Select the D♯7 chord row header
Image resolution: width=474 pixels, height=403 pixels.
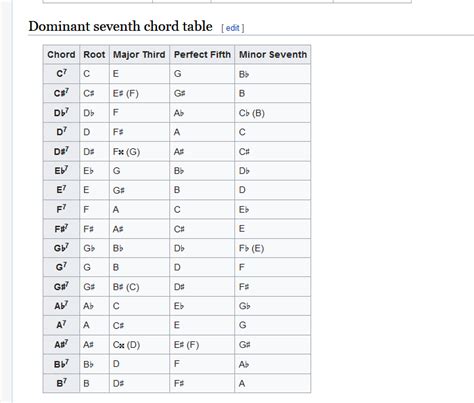pyautogui.click(x=61, y=151)
